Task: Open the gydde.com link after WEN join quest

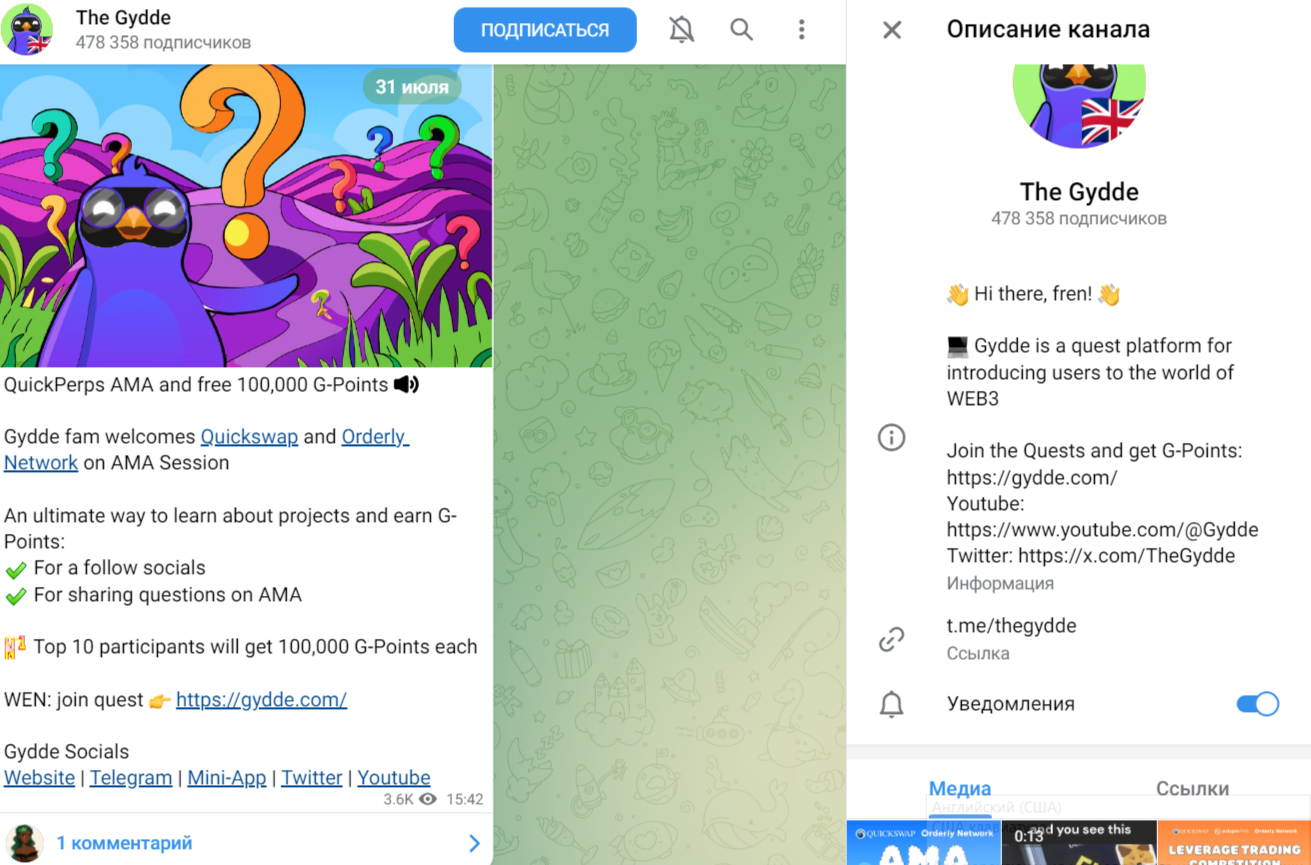Action: pos(261,700)
